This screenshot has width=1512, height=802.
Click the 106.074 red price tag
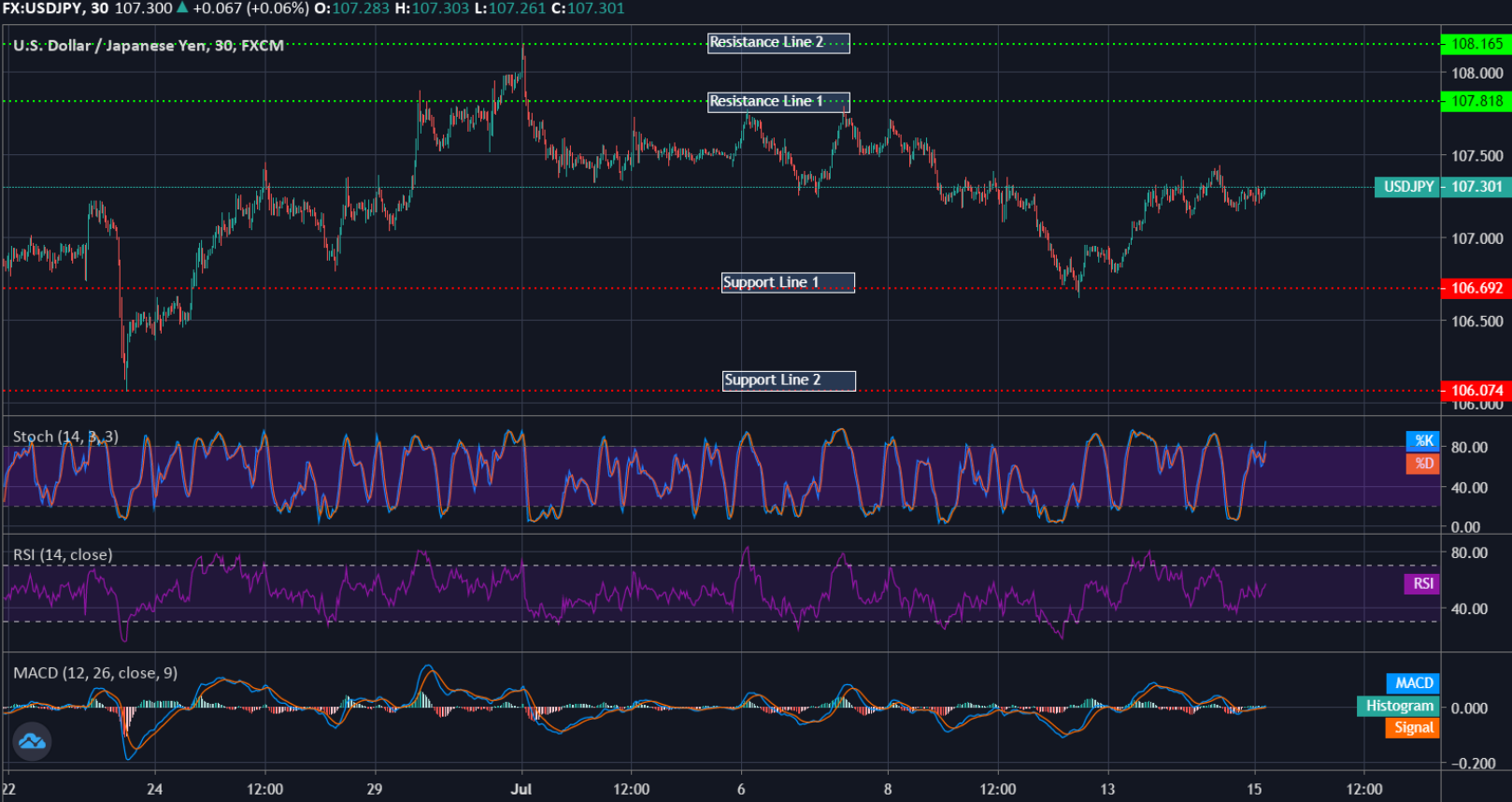(1476, 390)
